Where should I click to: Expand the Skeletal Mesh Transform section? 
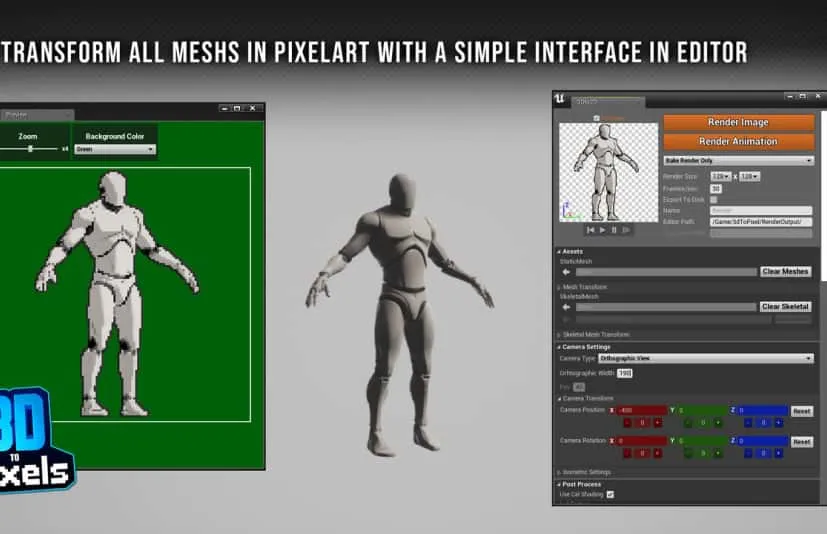(x=559, y=335)
